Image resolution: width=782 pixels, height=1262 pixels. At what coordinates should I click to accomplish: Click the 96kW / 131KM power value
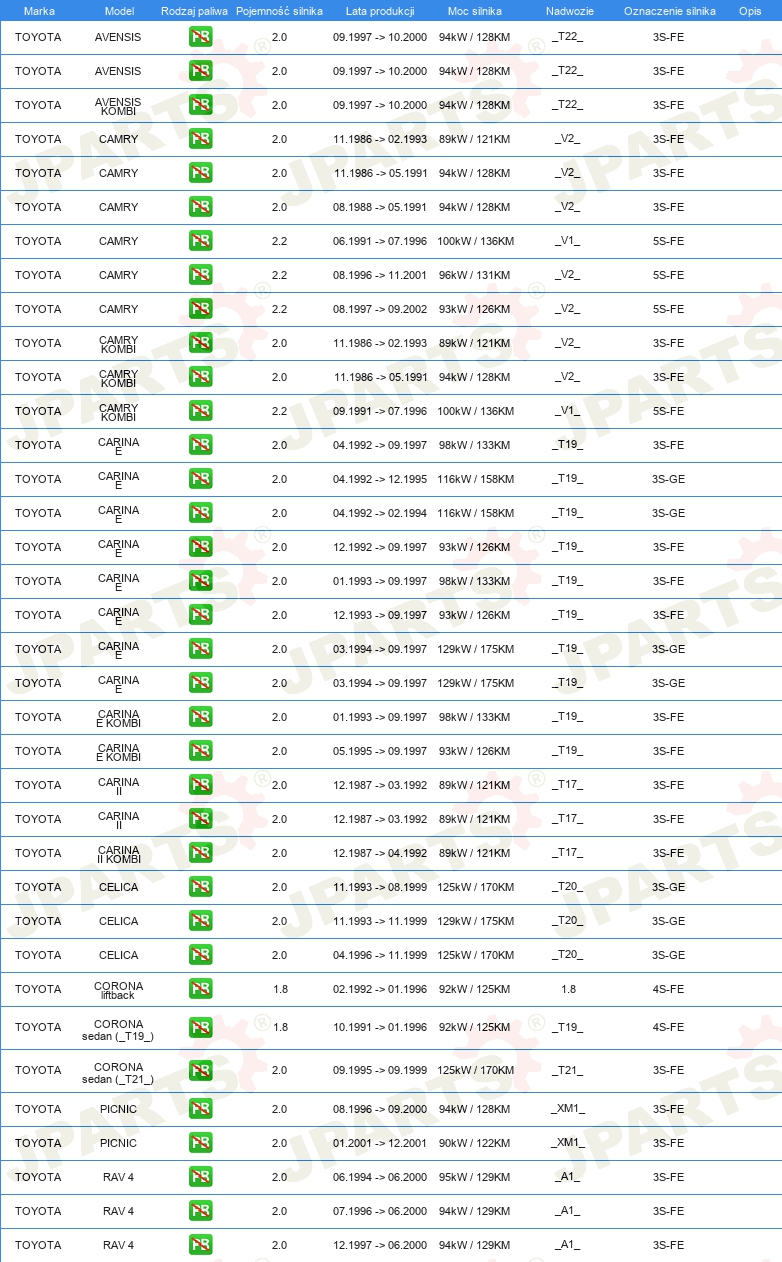(475, 275)
